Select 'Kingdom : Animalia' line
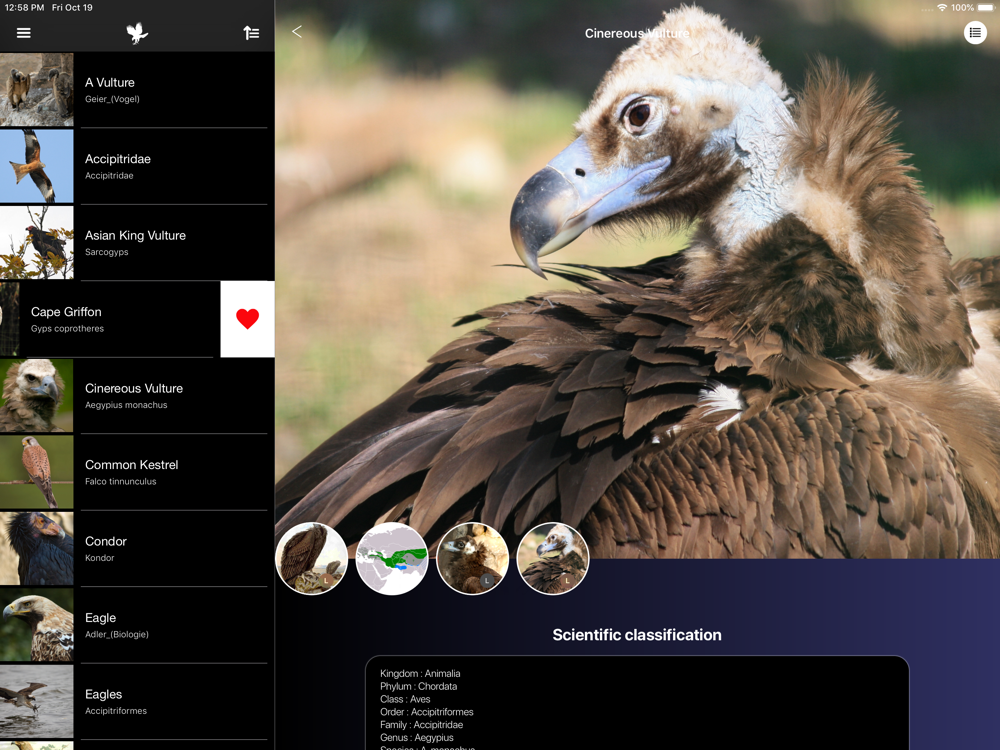Image resolution: width=1000 pixels, height=750 pixels. (x=420, y=673)
